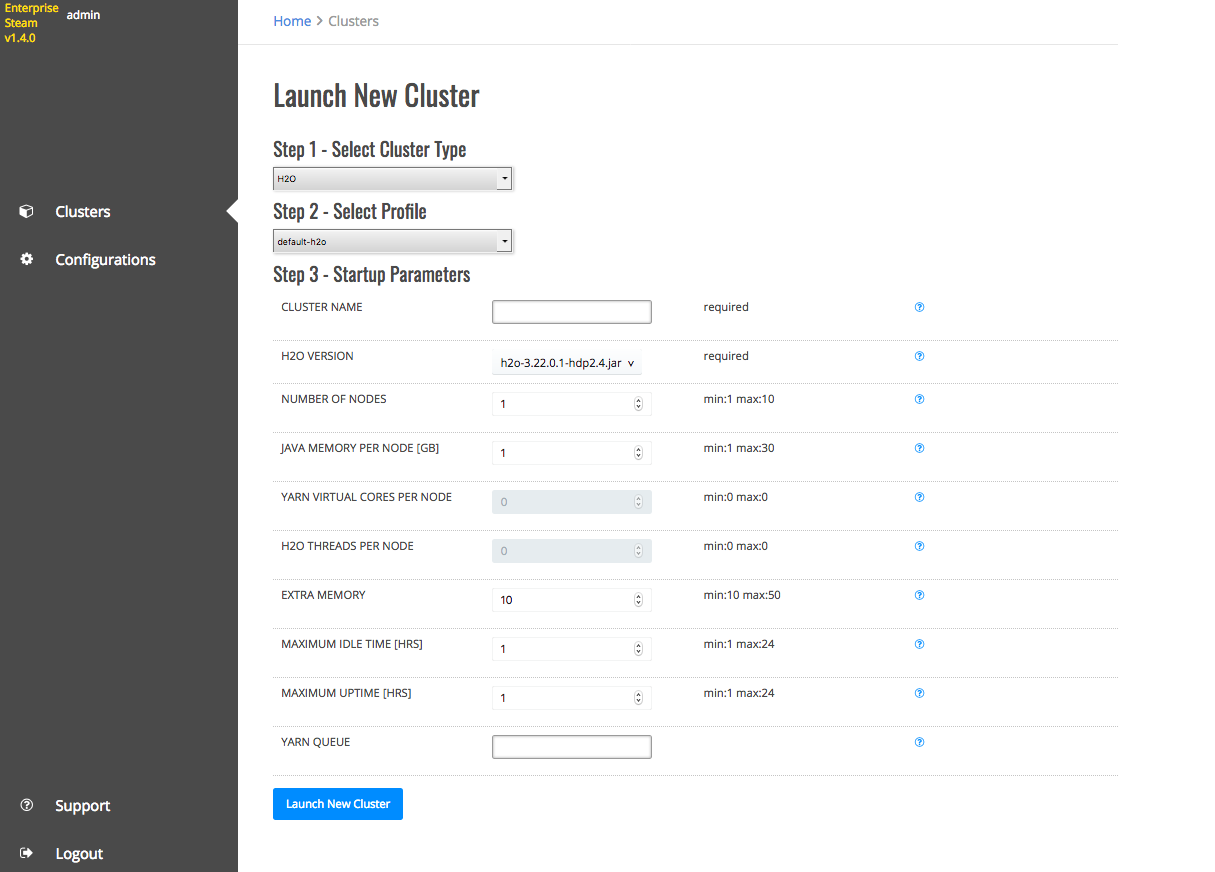Click the 'min:10 max:50' hint text
Viewport: 1215px width, 872px height.
pos(742,595)
